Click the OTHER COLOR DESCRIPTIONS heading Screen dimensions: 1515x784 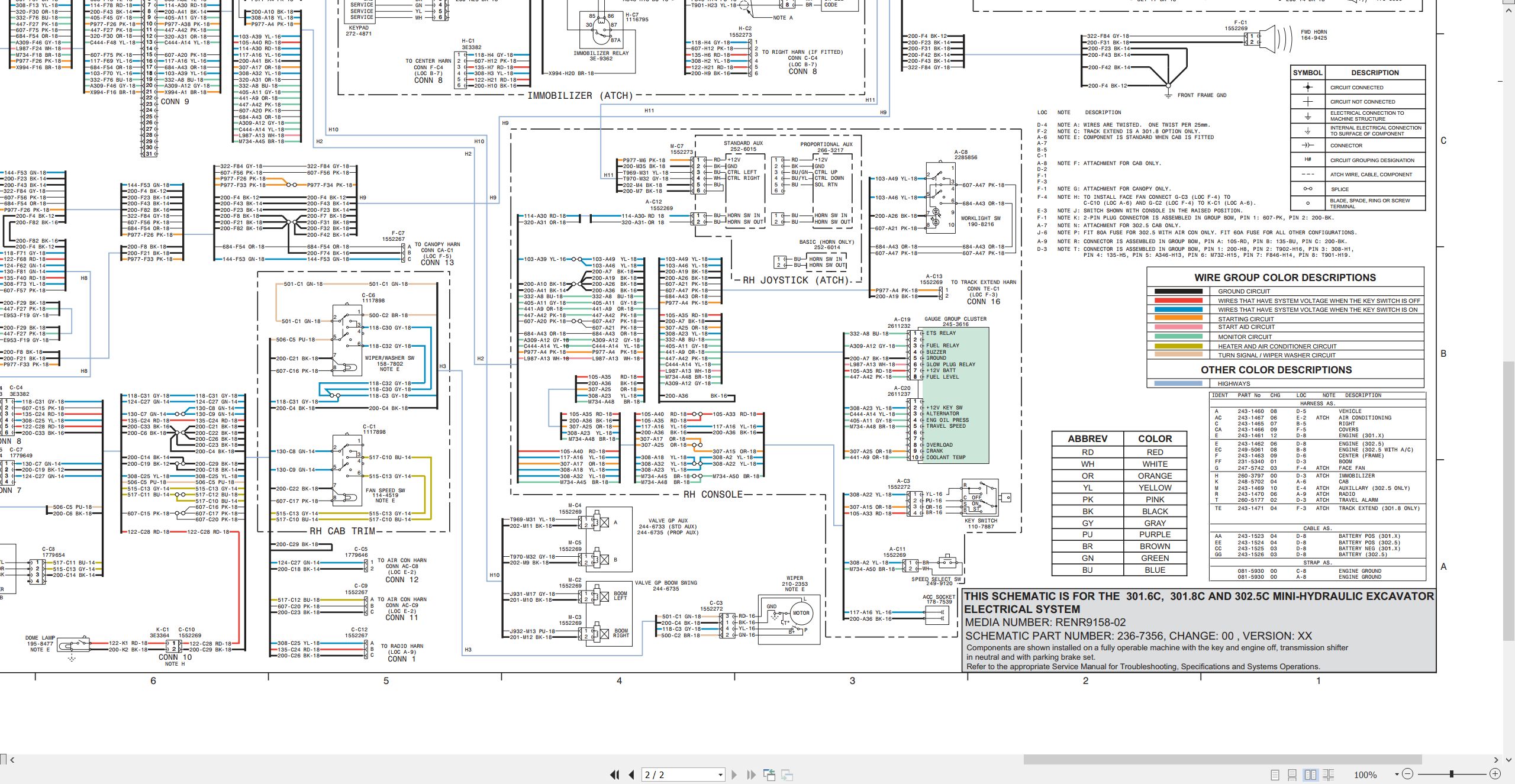[x=1276, y=370]
